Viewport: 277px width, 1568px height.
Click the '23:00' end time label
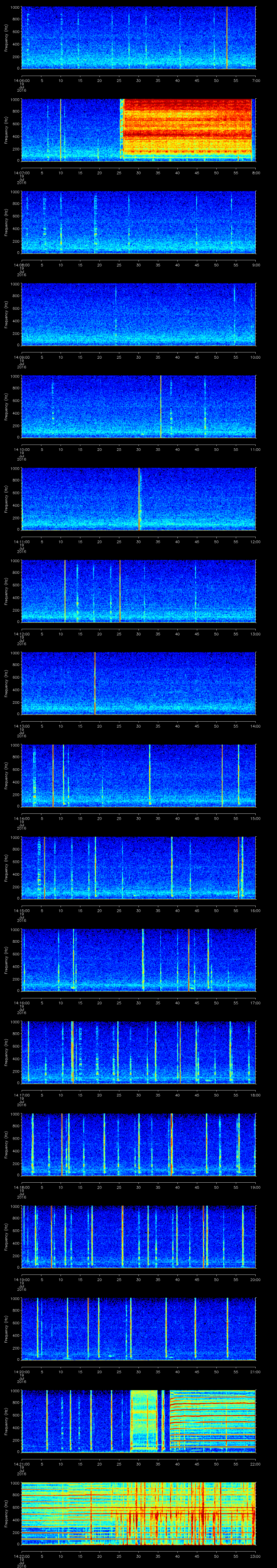pos(255,1556)
